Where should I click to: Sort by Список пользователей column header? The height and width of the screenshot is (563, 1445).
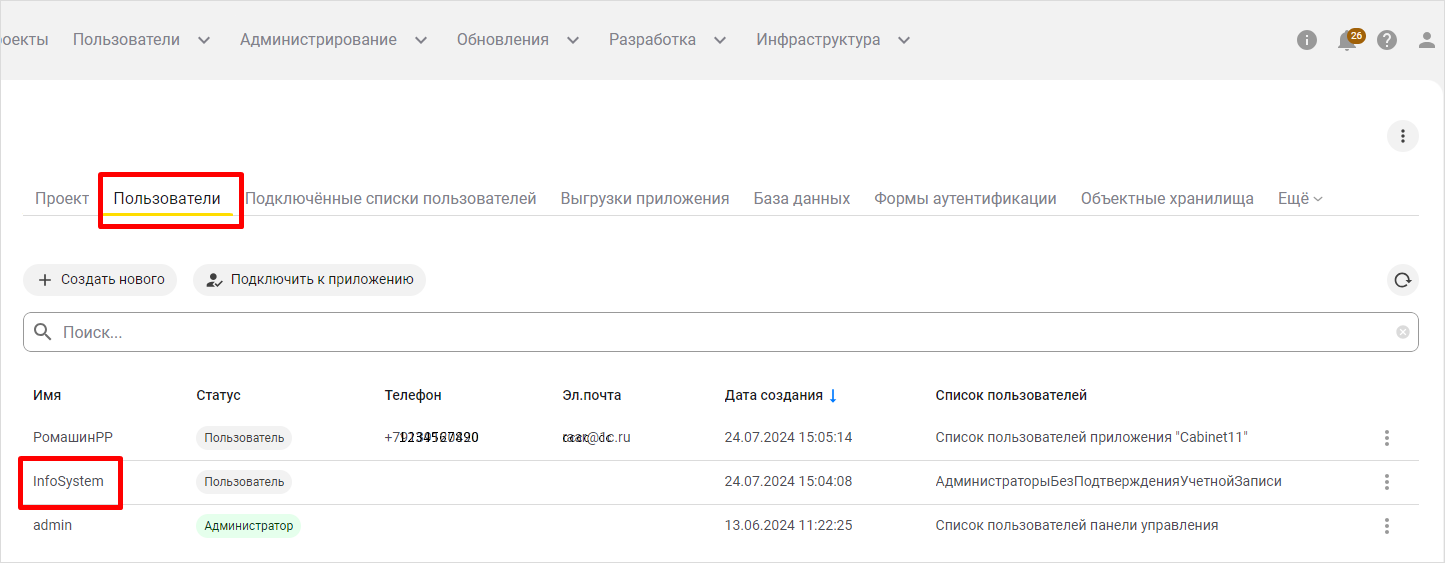click(x=1011, y=396)
